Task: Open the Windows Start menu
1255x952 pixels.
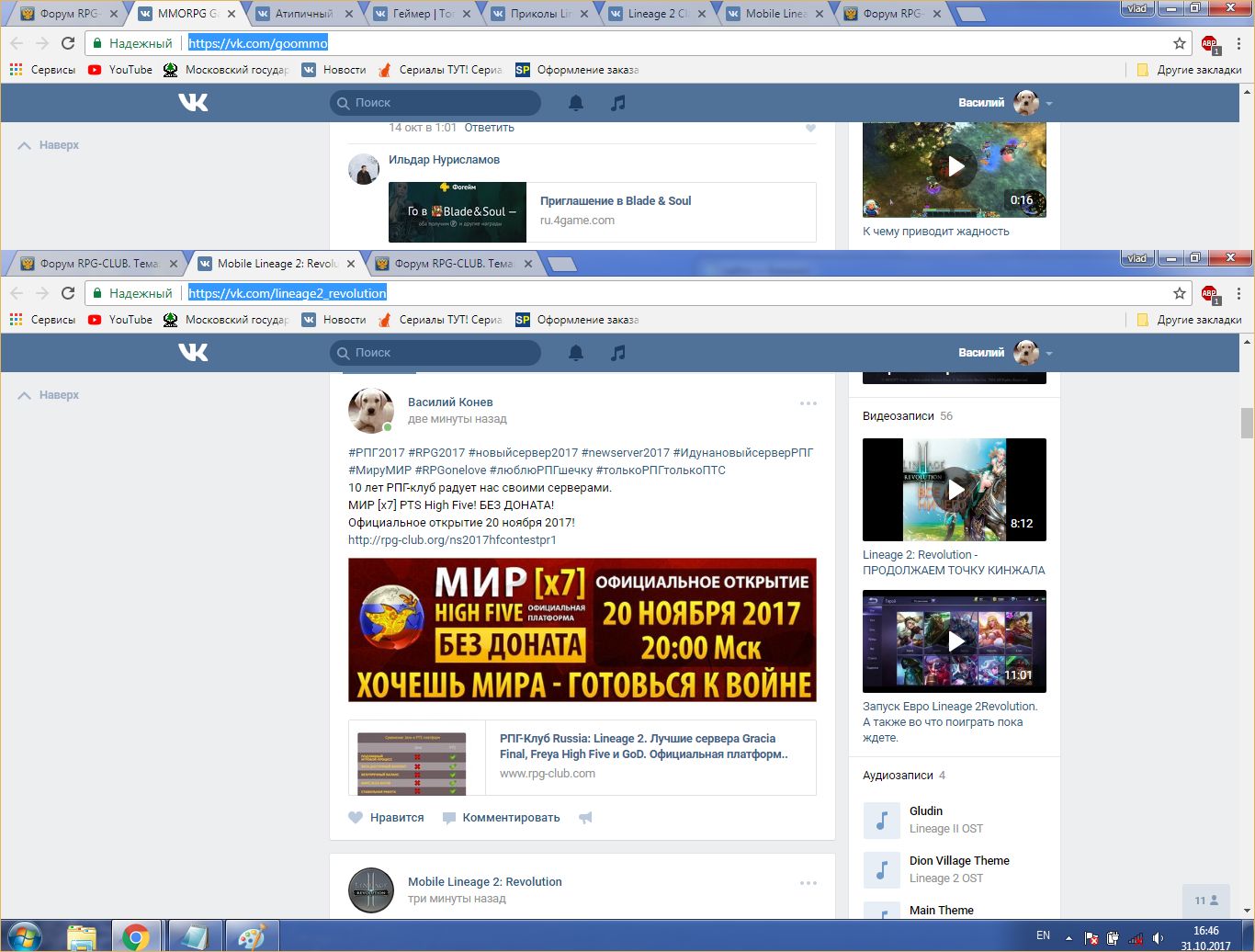Action: [x=24, y=936]
